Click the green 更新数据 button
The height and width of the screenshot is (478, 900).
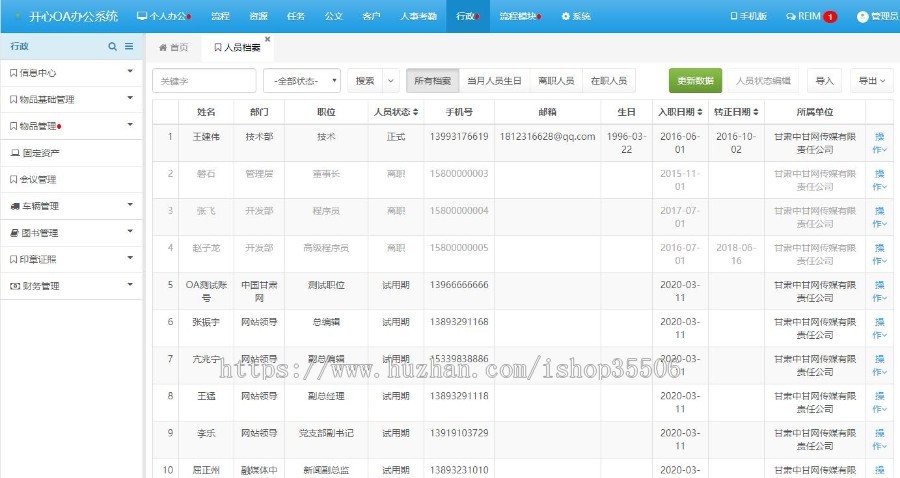point(696,81)
